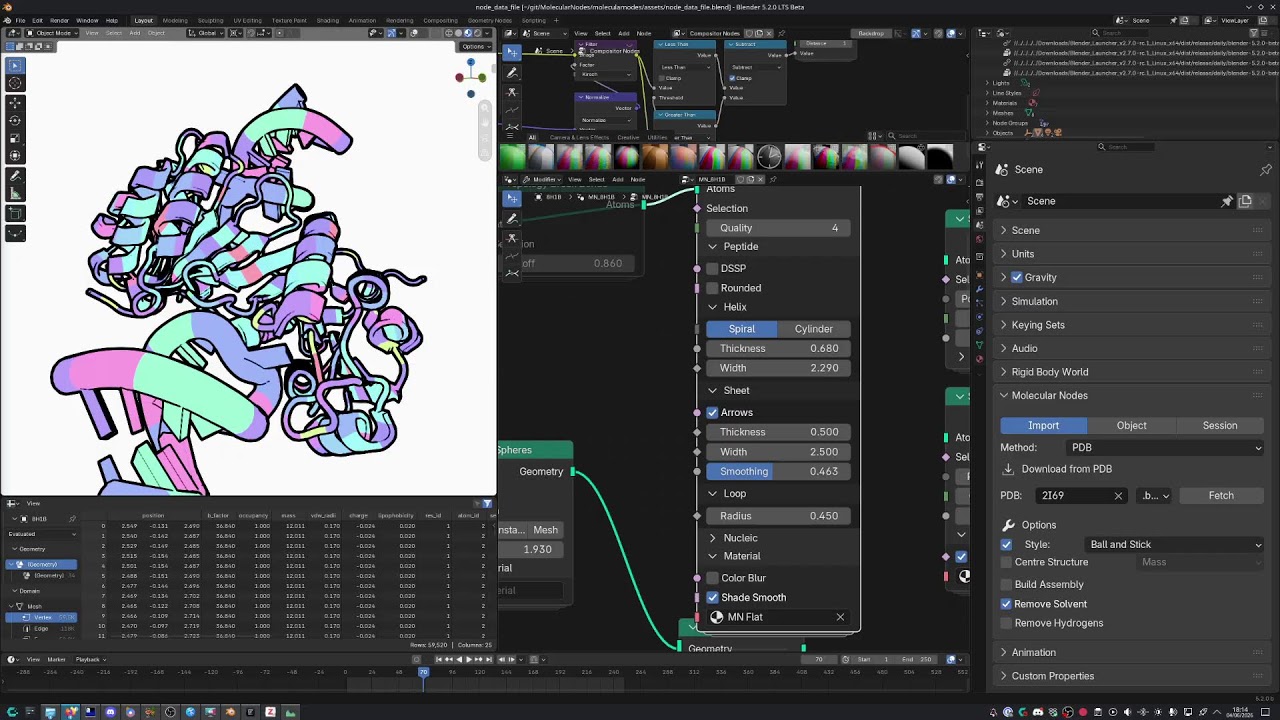Collapse the Sheet section
The image size is (1280, 720).
[x=713, y=390]
